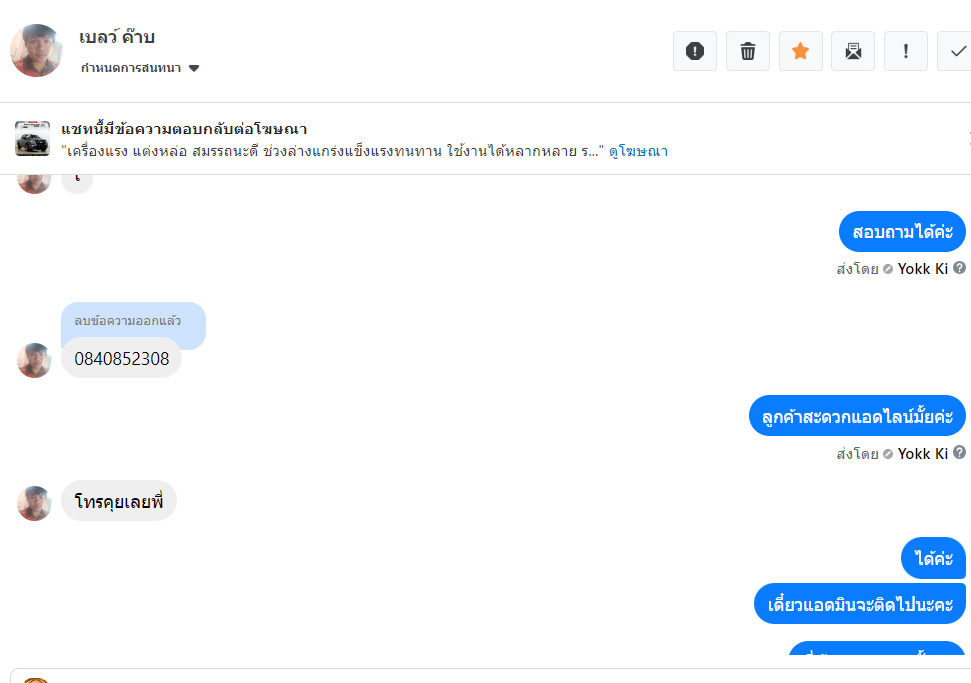Click help icon beside first Yokk Ki
Screen dimensions: 971x683
(x=960, y=268)
